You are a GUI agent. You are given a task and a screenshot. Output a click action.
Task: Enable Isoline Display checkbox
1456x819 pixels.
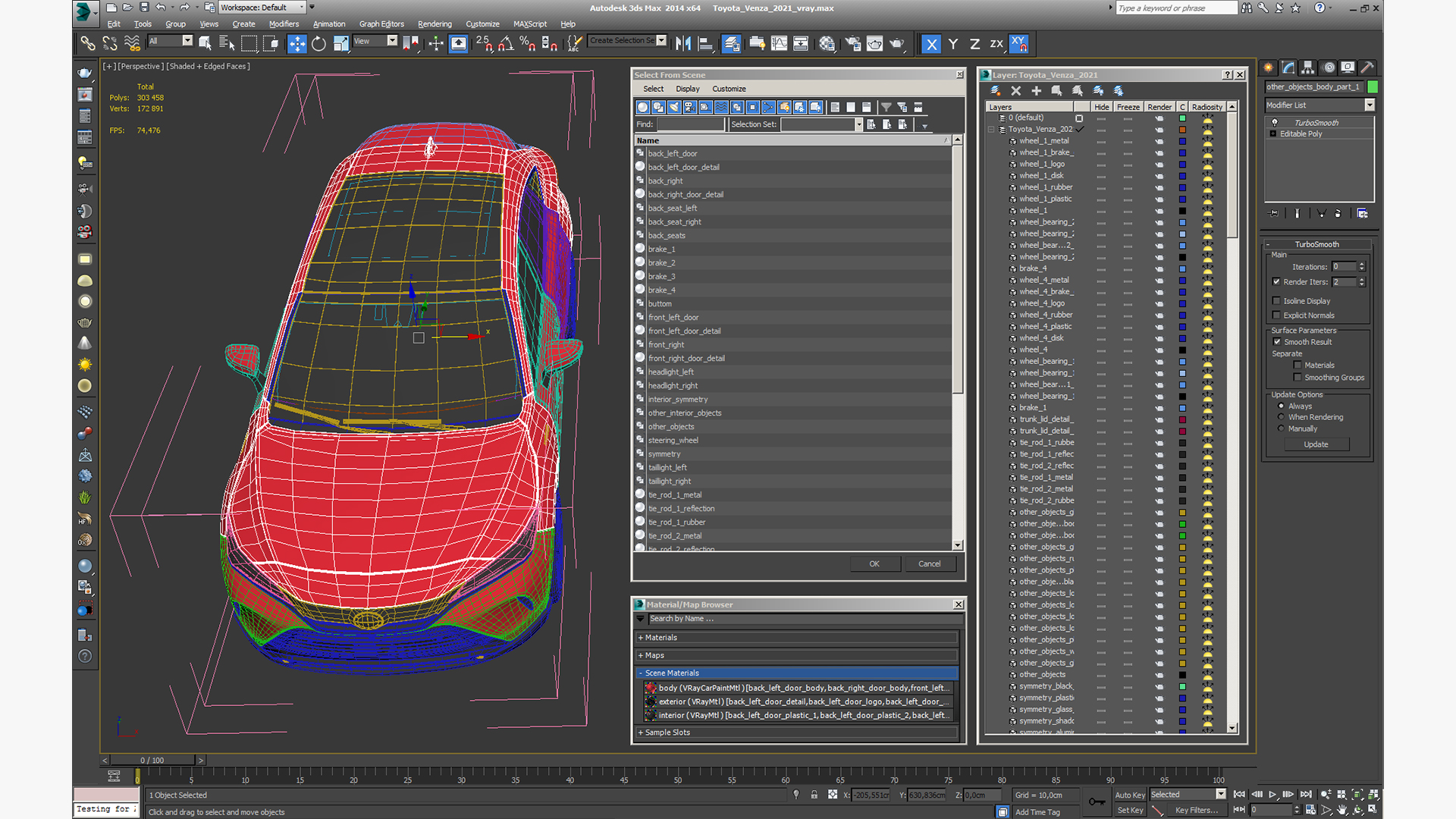1276,301
